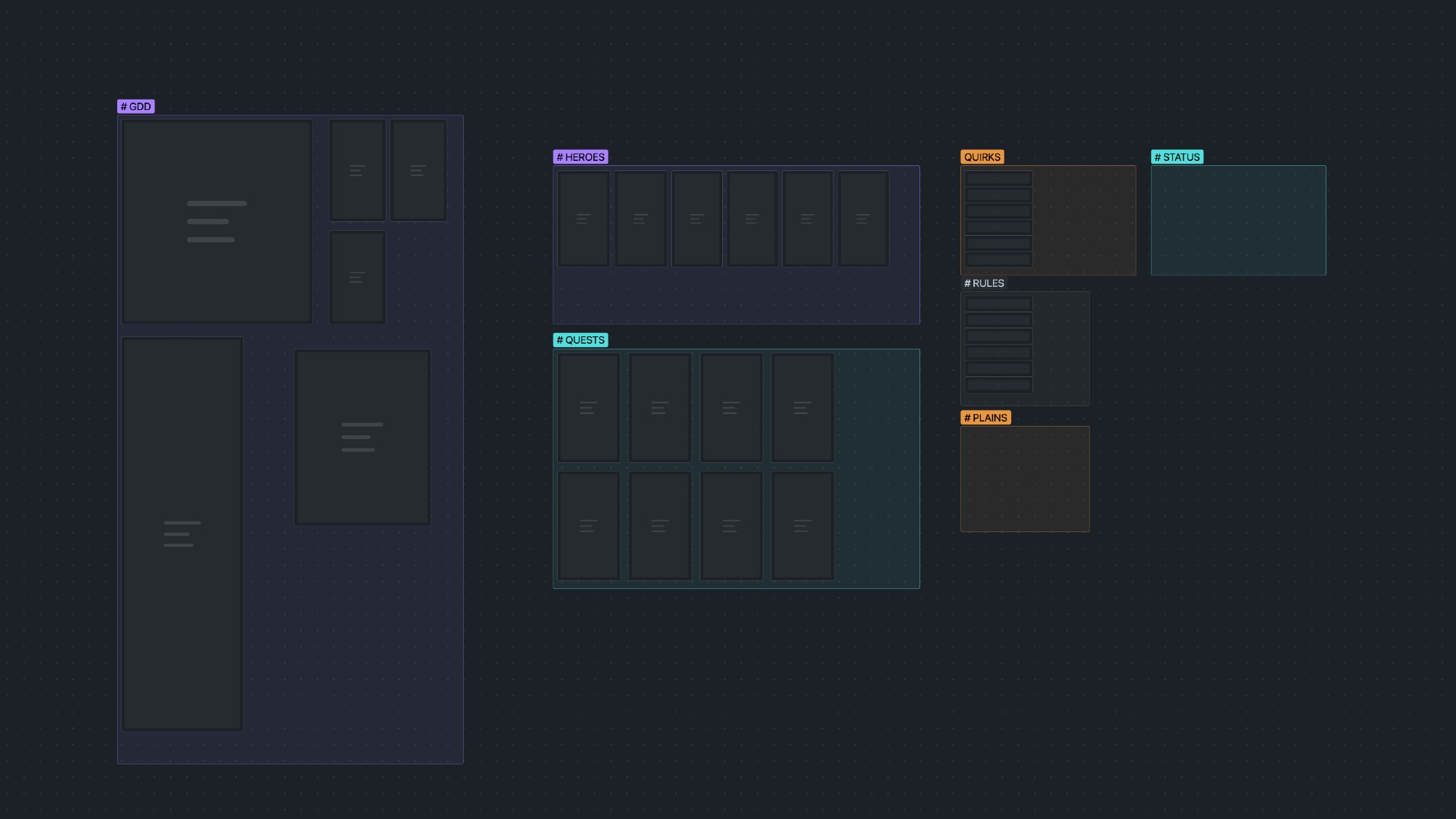Open the medium card at GDD center right
The height and width of the screenshot is (819, 1456).
(x=363, y=437)
